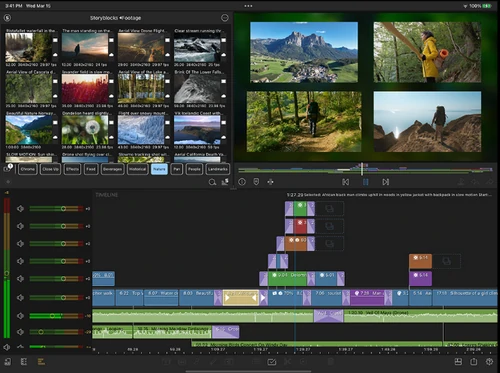Jump to previous clip edge
The image size is (500, 373).
[x=346, y=182]
